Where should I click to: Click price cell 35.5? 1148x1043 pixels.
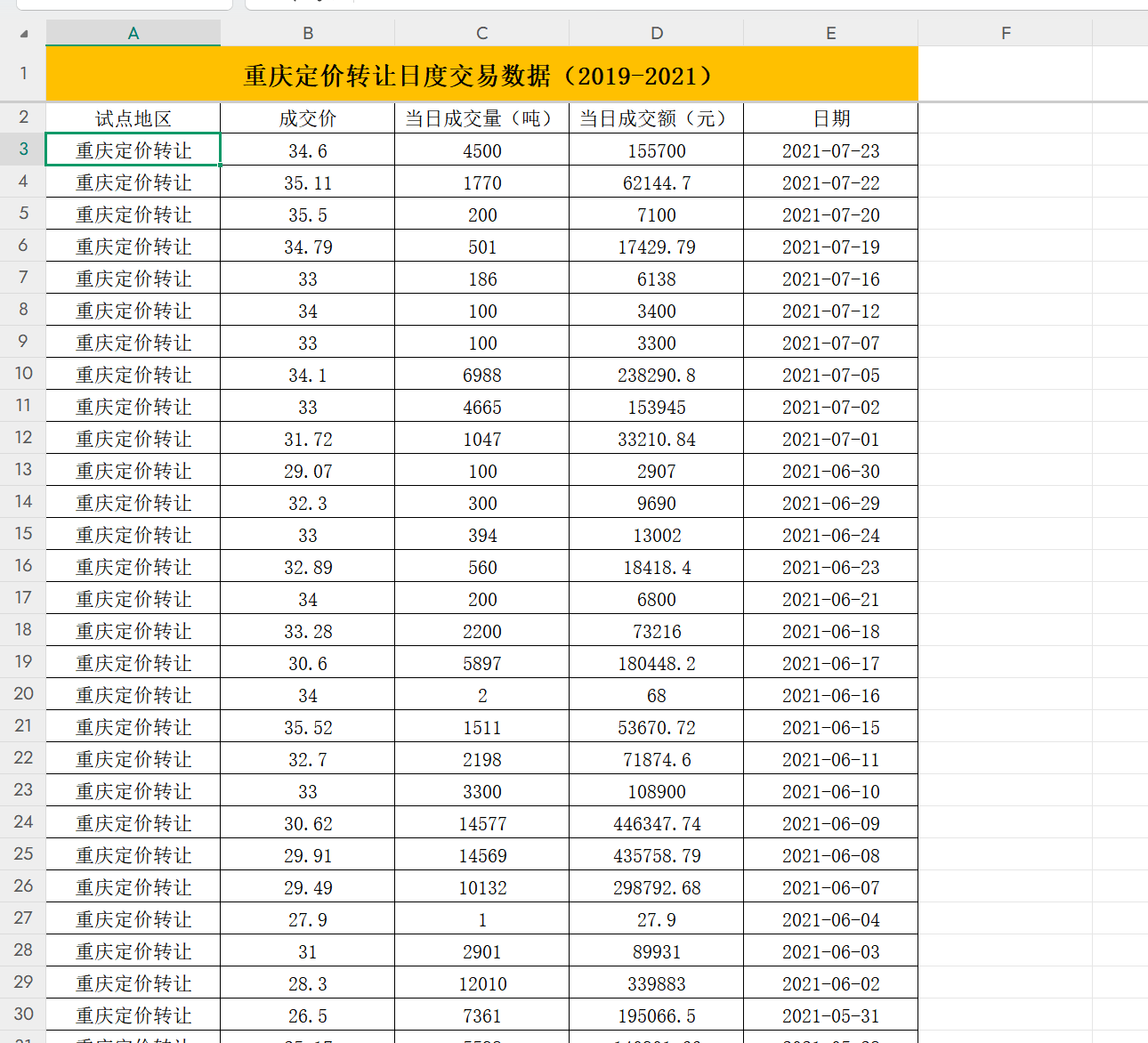tap(308, 214)
